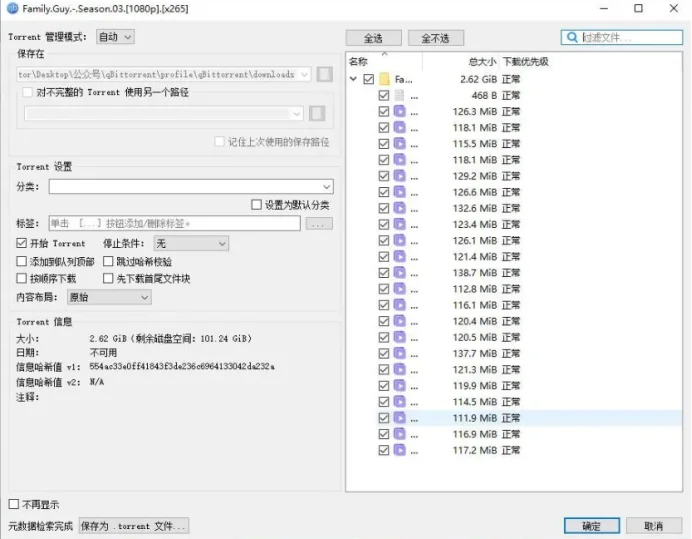Click the video file icon in the 129.2 MiB row
This screenshot has height=539, width=692.
(x=399, y=176)
